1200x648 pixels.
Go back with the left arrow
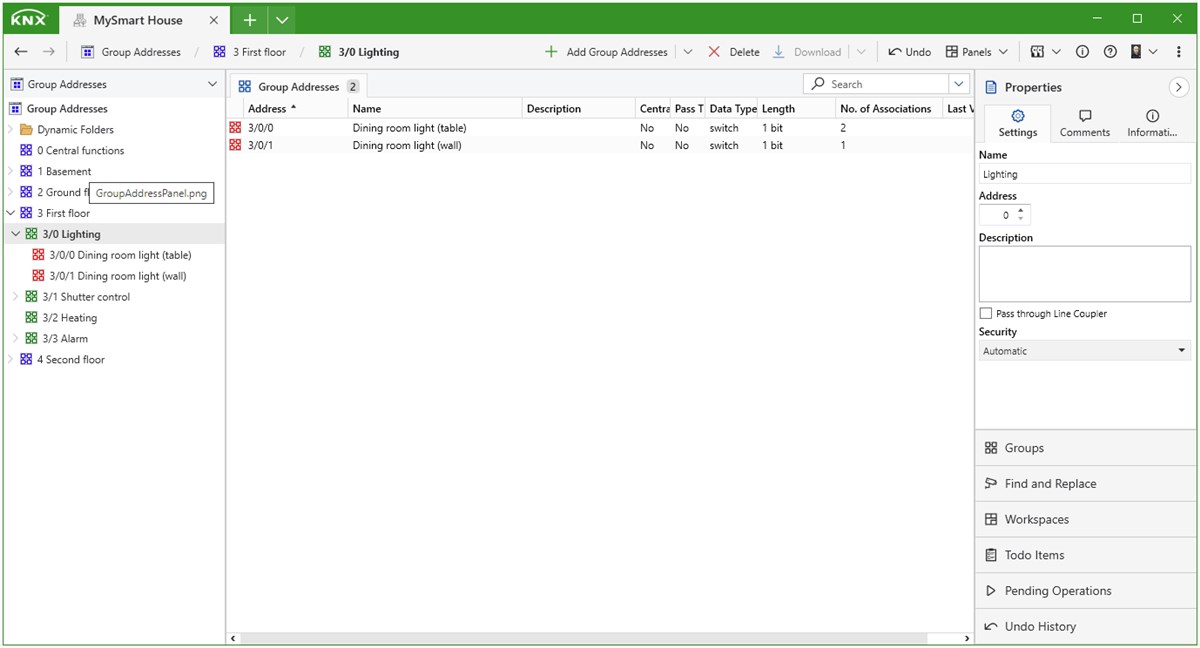click(x=21, y=52)
